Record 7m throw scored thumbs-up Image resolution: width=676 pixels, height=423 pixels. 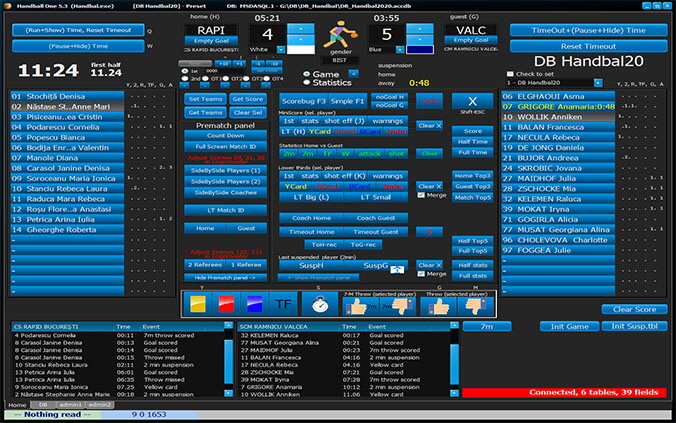click(360, 306)
